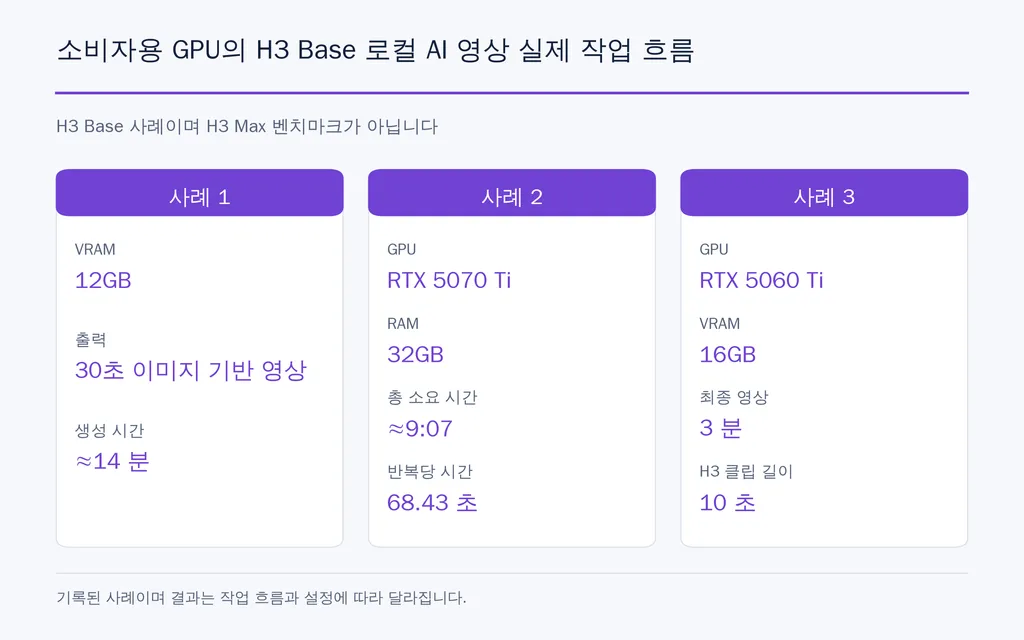Select the 'RTX 5070 Ti' value
1024x640 pixels.
449,280
